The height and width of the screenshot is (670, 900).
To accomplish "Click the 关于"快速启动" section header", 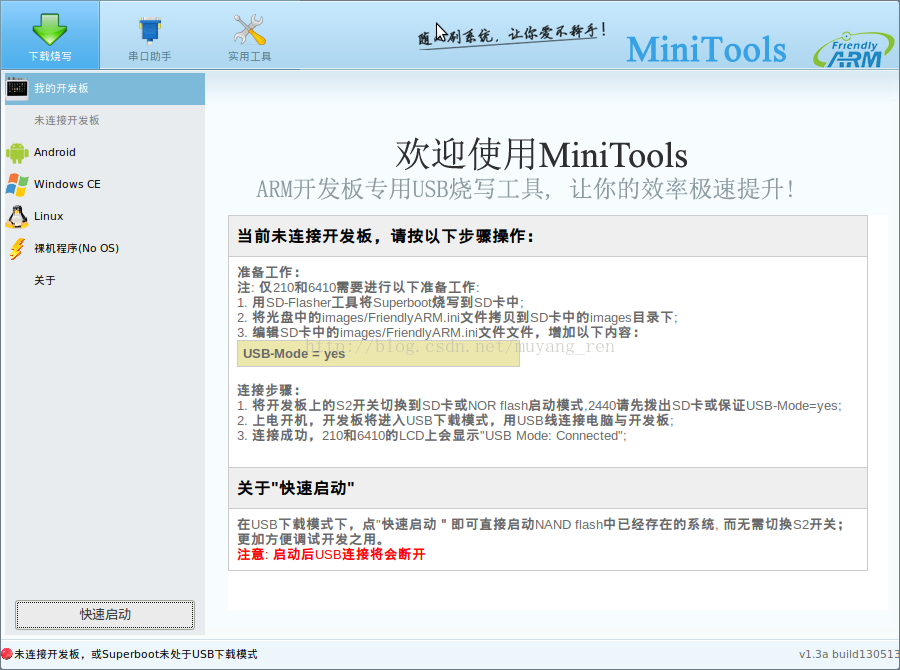I will point(548,488).
